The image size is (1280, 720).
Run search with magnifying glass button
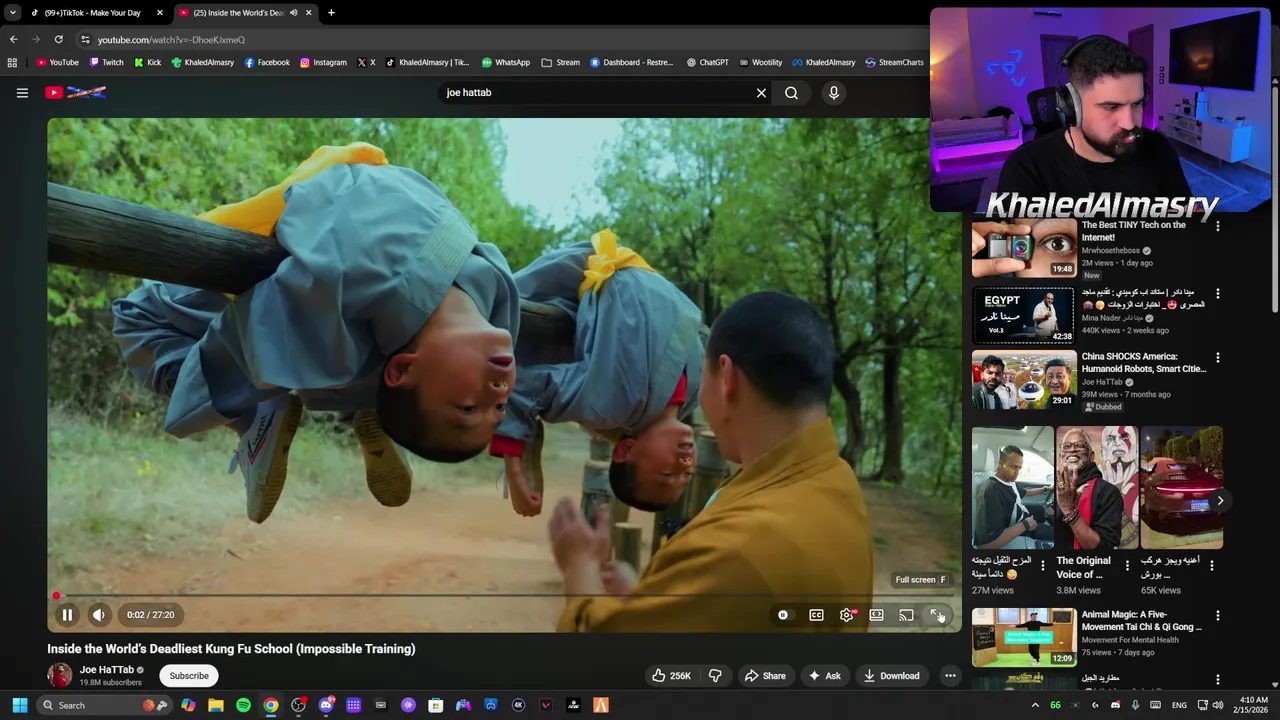(791, 93)
